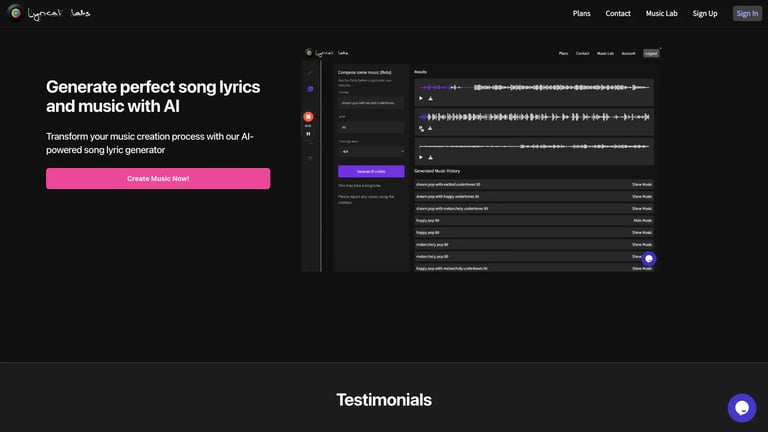Click the upload triangle icon under the third waveform
768x432 pixels.
tap(431, 157)
